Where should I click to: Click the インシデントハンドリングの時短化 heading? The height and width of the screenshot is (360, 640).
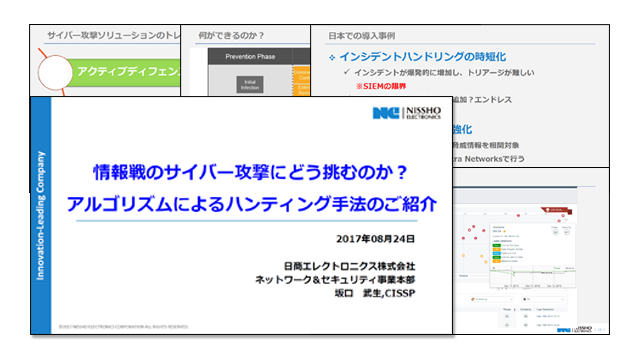pos(423,57)
